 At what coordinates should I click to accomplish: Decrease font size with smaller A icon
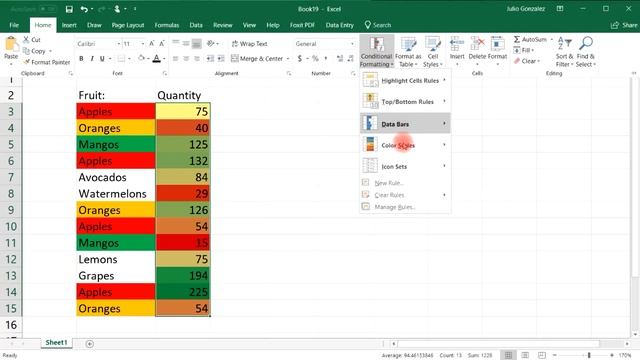click(x=162, y=43)
